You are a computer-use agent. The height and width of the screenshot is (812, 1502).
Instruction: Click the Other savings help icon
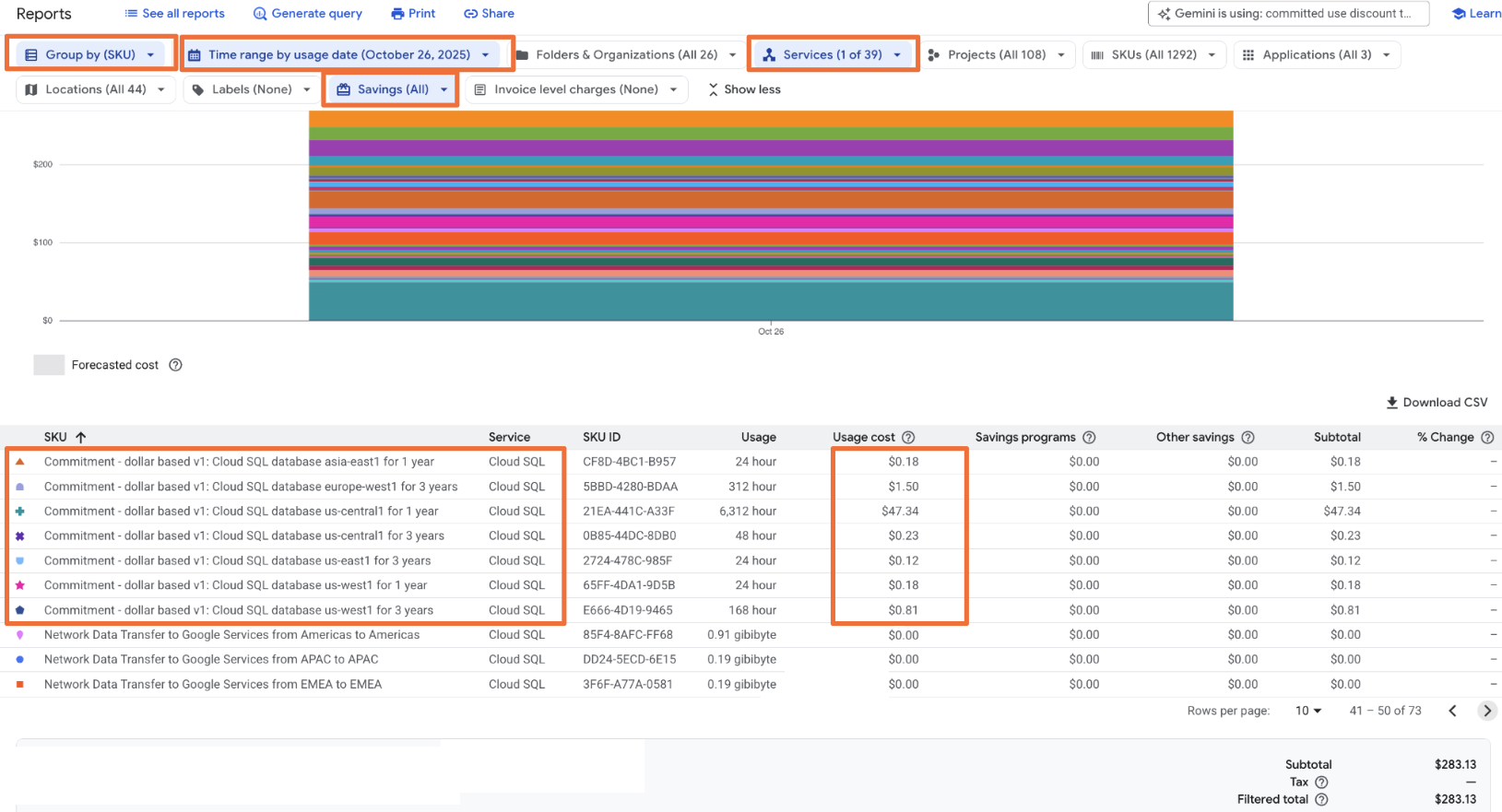(1248, 438)
